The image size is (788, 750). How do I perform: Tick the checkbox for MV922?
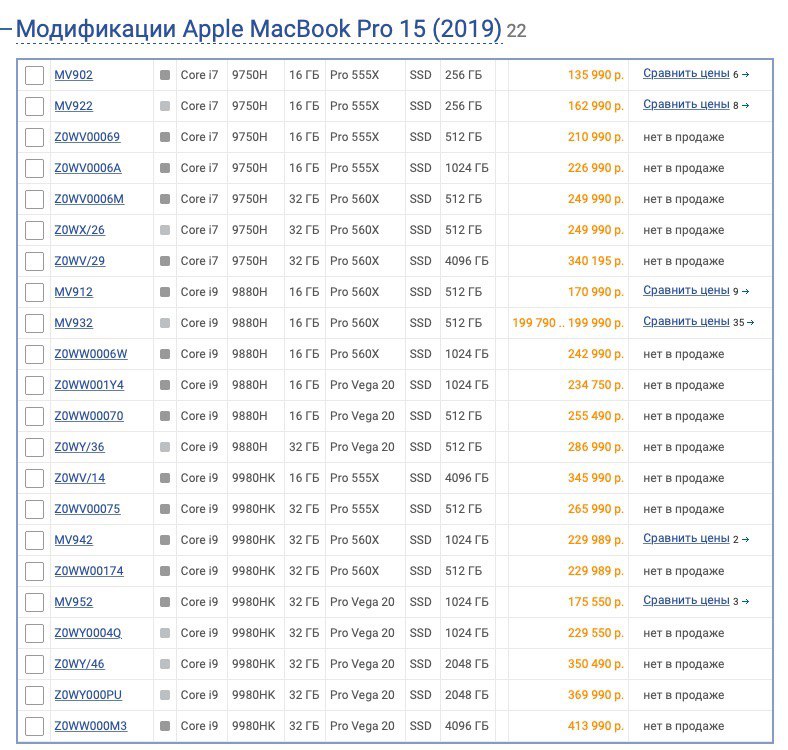[34, 107]
